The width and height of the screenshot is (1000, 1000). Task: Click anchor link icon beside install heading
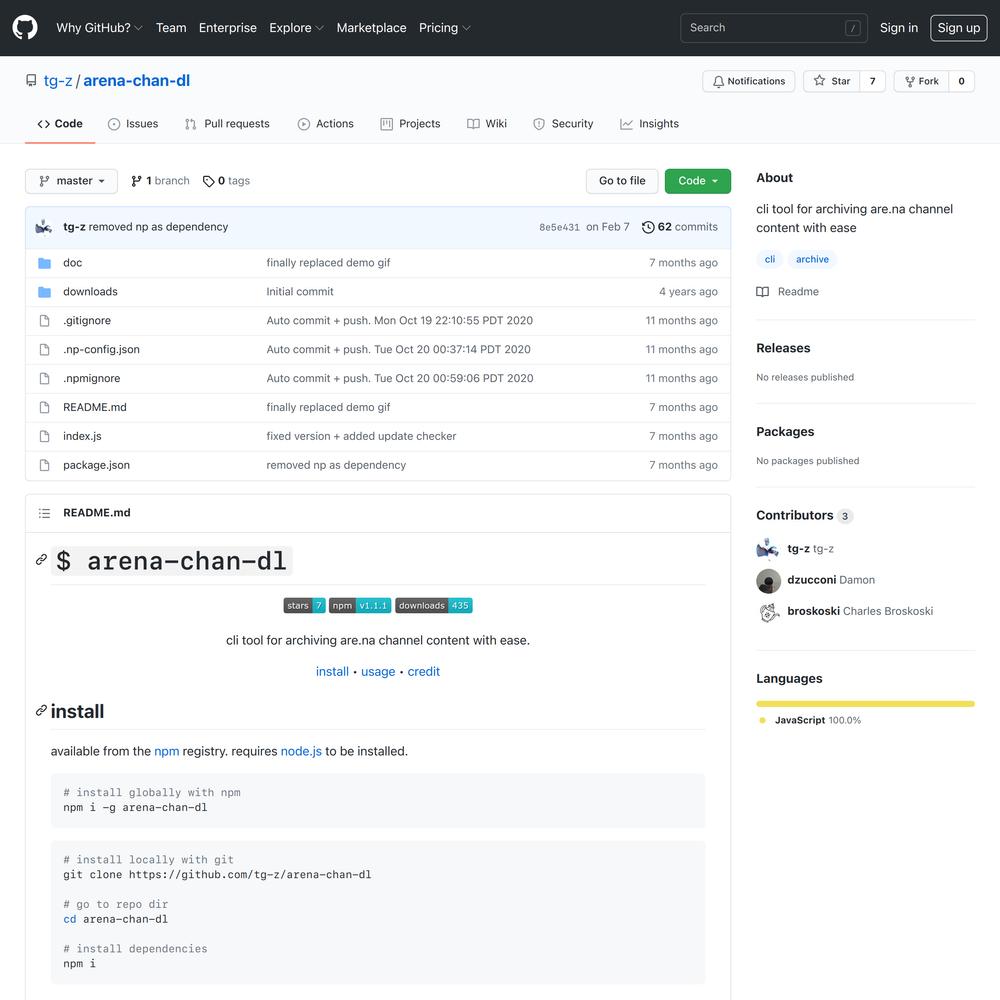click(41, 710)
